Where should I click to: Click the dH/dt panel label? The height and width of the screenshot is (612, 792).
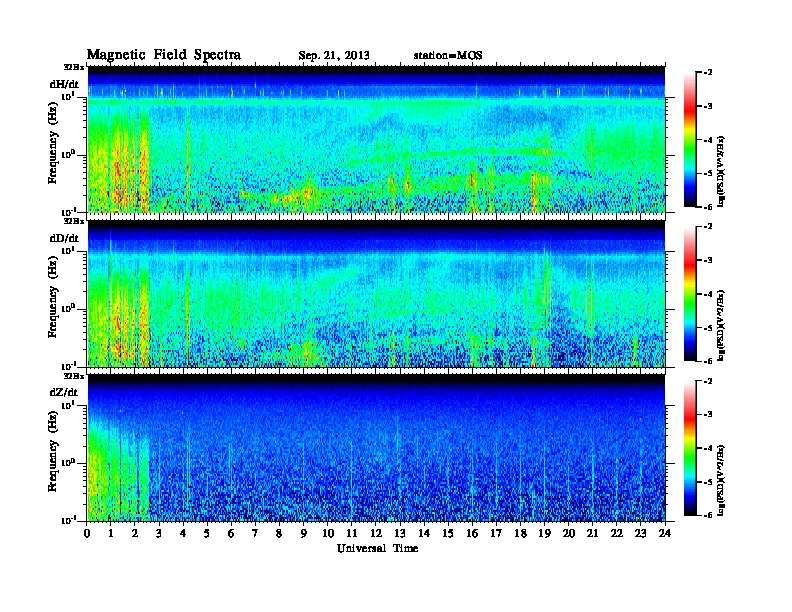(x=64, y=84)
